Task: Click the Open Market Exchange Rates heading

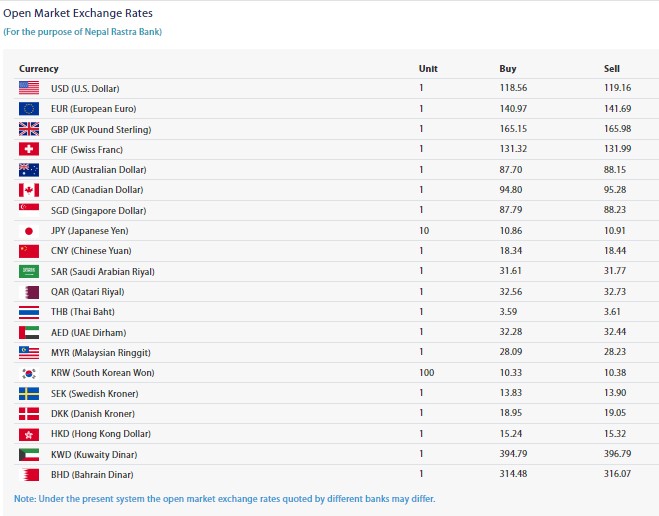Action: click(x=78, y=14)
